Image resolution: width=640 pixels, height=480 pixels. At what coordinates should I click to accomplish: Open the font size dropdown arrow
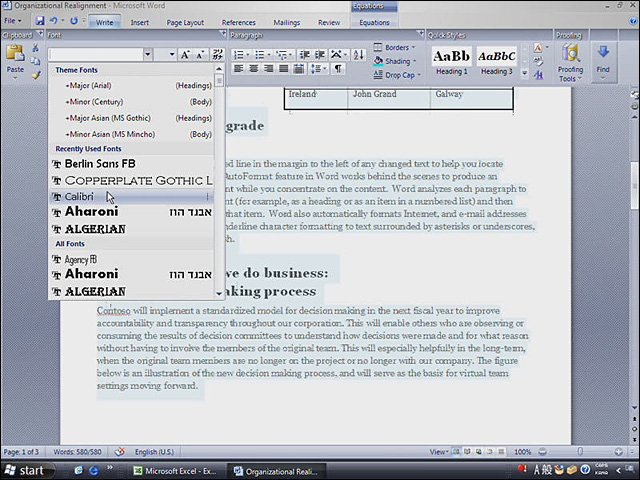(x=172, y=54)
